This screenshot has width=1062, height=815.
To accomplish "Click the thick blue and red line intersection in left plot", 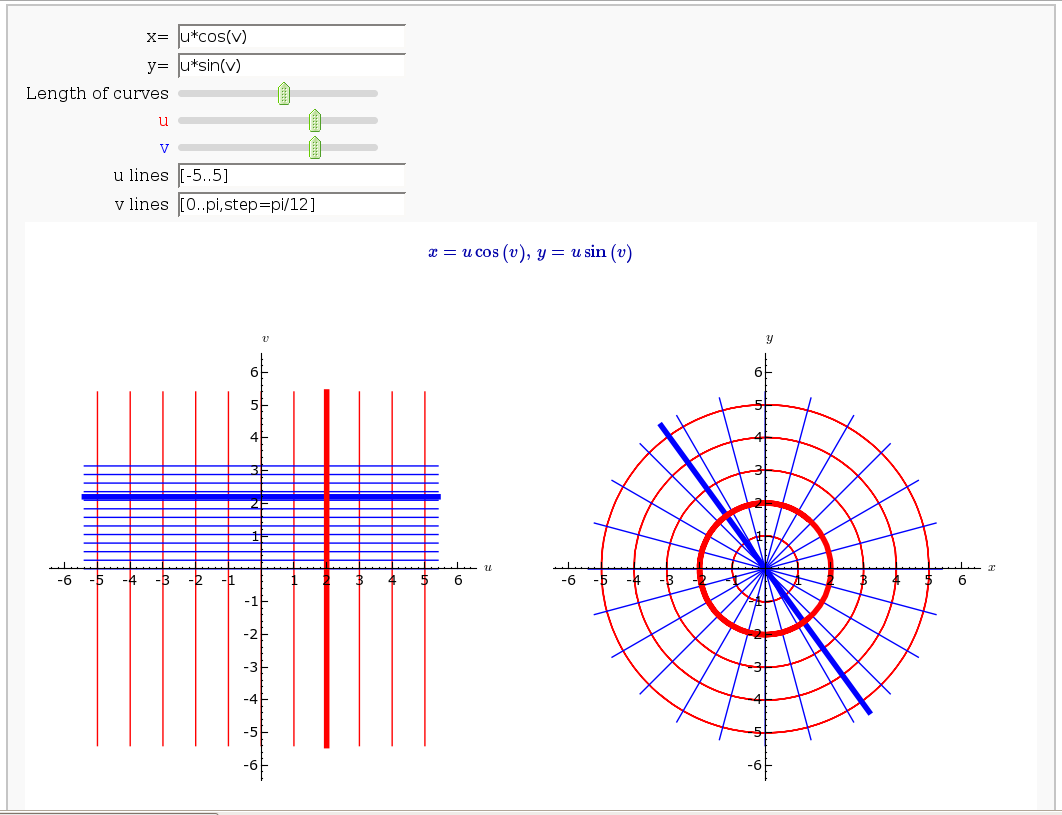I will click(327, 496).
